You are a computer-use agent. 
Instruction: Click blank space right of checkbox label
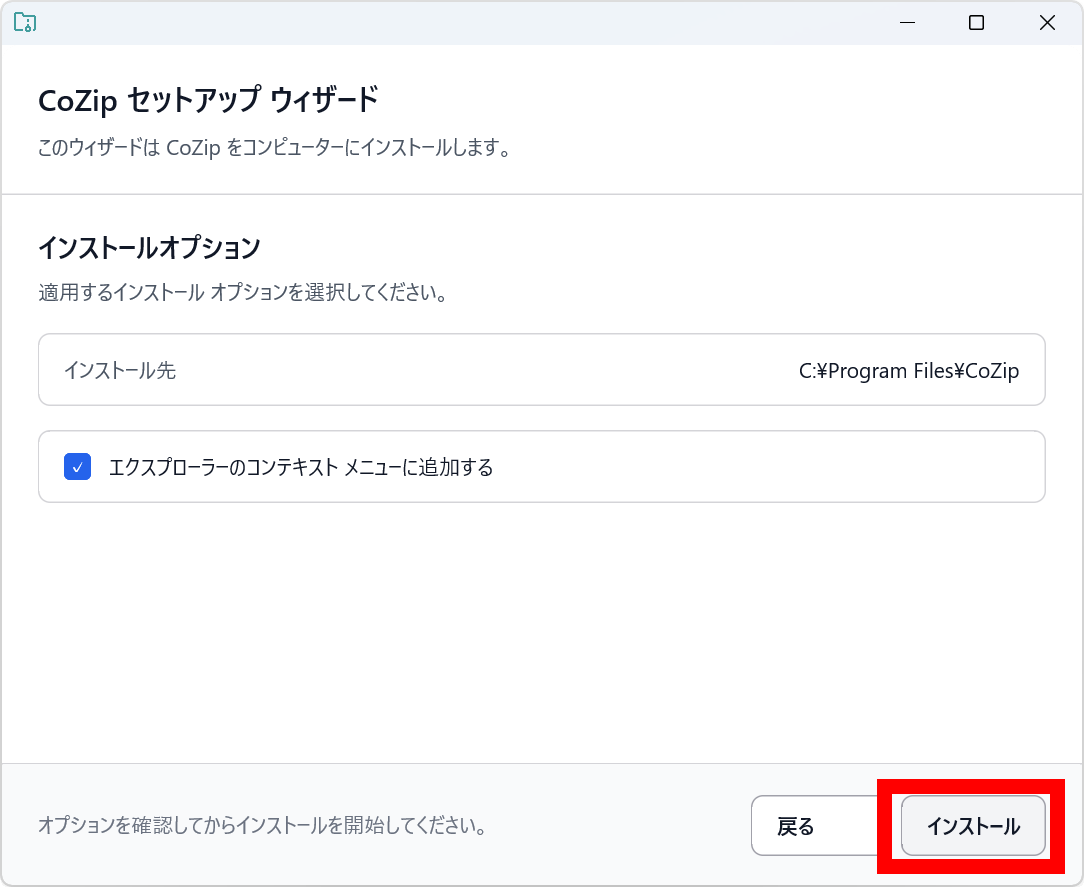pos(770,467)
